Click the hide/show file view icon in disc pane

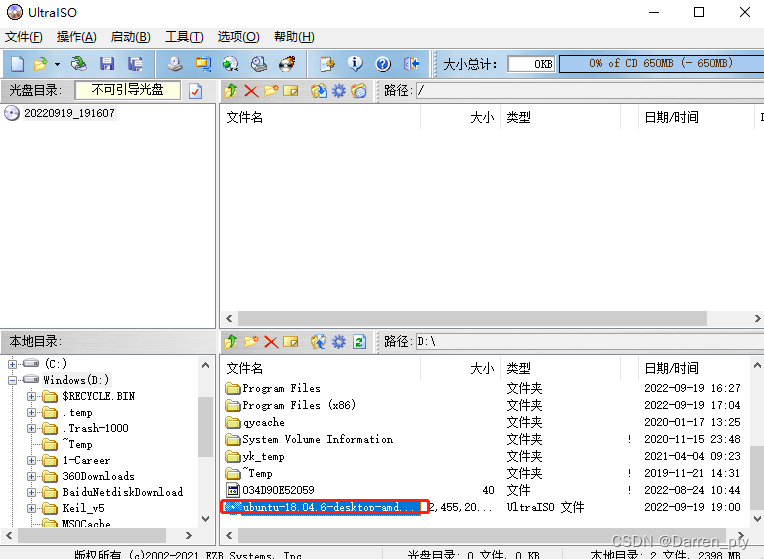tap(359, 91)
